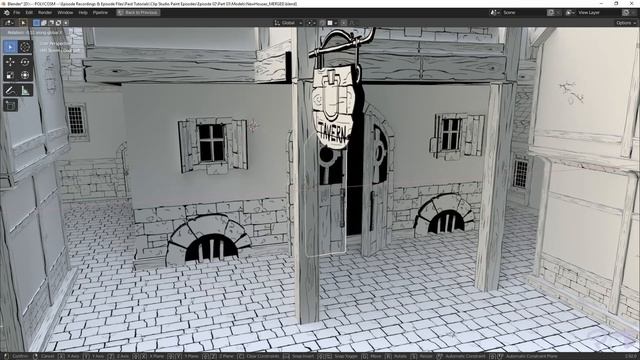Screen dimensions: 640x360
Task: Open the Pipeline menu
Action: [100, 13]
